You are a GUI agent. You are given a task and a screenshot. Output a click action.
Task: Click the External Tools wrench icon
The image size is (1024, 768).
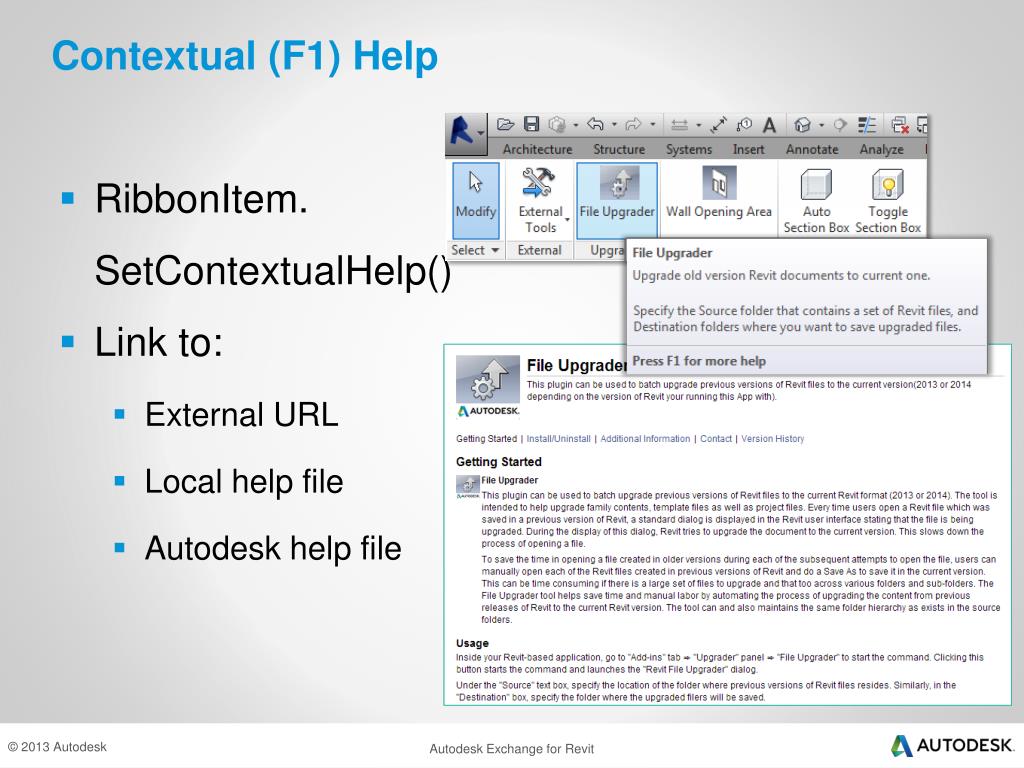pyautogui.click(x=538, y=183)
